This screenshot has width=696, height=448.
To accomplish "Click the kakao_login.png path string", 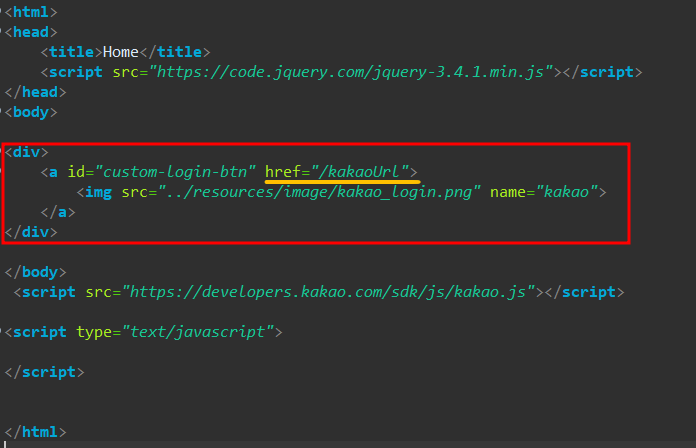I will (320, 192).
